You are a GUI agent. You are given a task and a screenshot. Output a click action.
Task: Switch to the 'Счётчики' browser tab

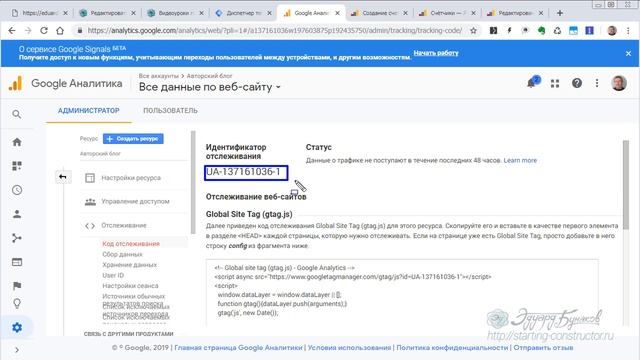click(447, 13)
